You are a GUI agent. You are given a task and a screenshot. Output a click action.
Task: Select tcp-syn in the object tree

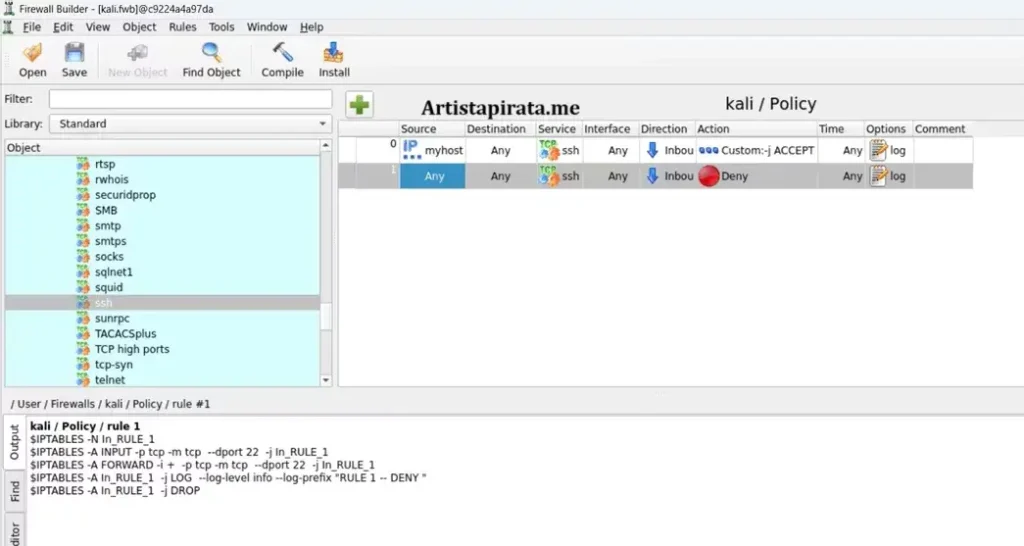click(114, 364)
